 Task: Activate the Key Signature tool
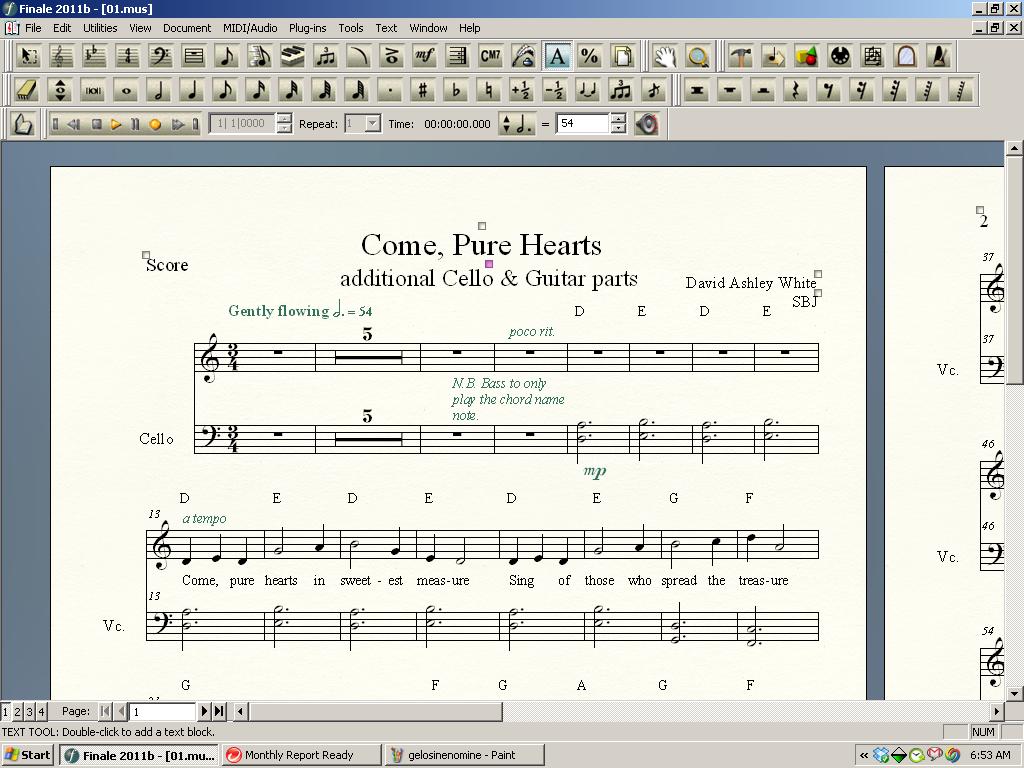tap(94, 56)
